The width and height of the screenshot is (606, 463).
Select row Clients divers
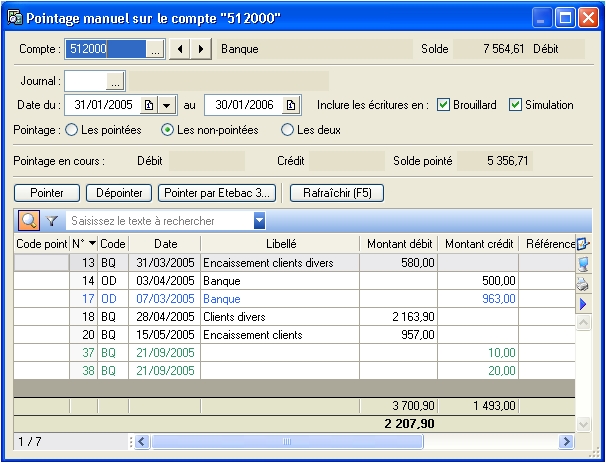click(x=294, y=317)
